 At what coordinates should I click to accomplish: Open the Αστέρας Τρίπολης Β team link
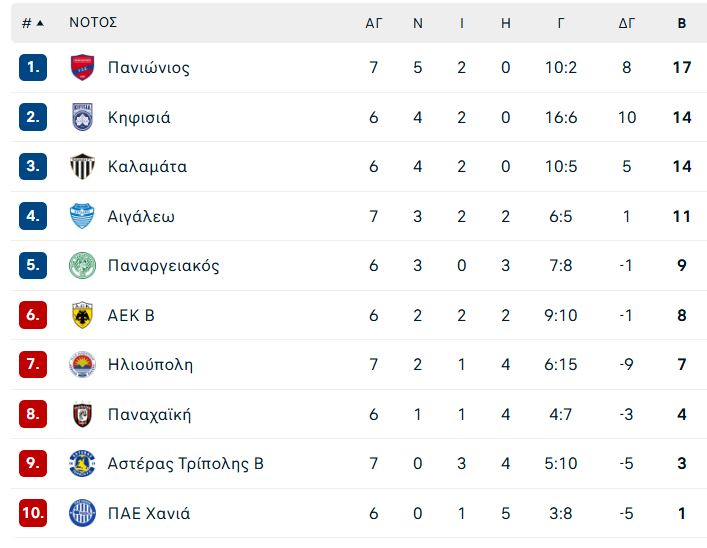tap(186, 464)
